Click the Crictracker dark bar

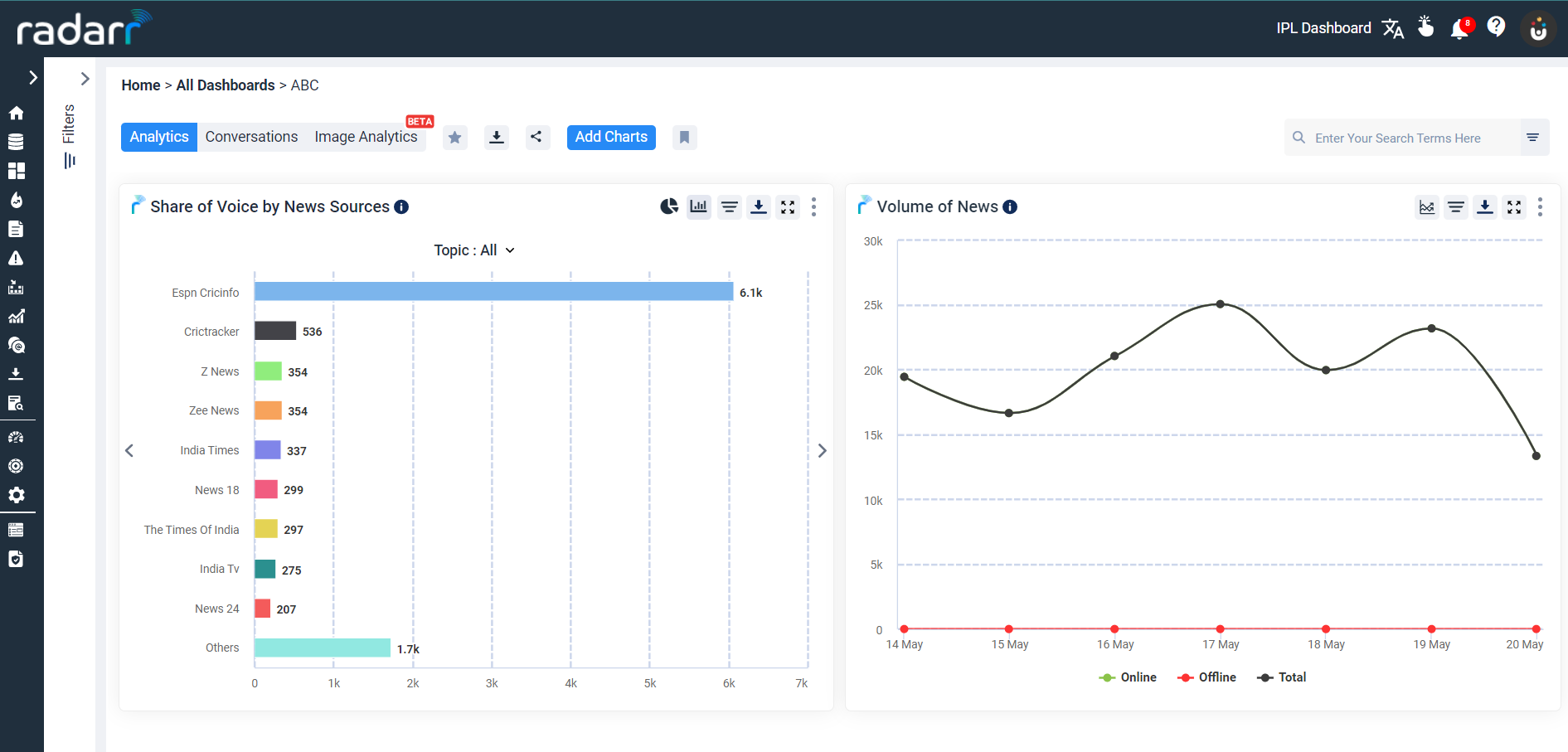click(x=275, y=331)
